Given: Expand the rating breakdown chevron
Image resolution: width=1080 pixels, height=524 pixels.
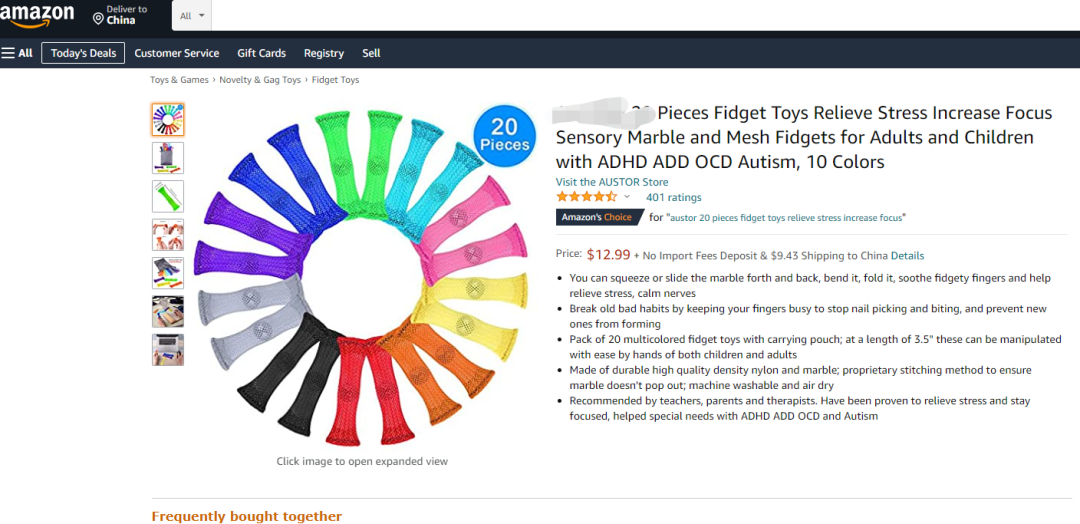Looking at the screenshot, I should (x=627, y=197).
